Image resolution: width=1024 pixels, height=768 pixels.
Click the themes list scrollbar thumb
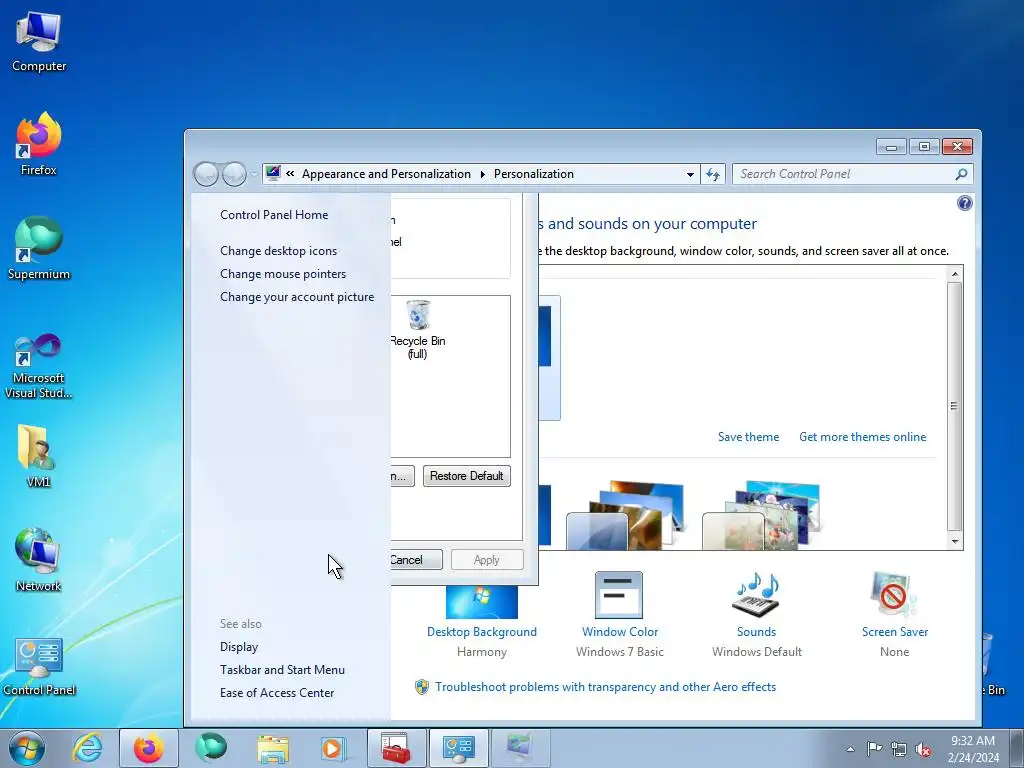coord(955,406)
